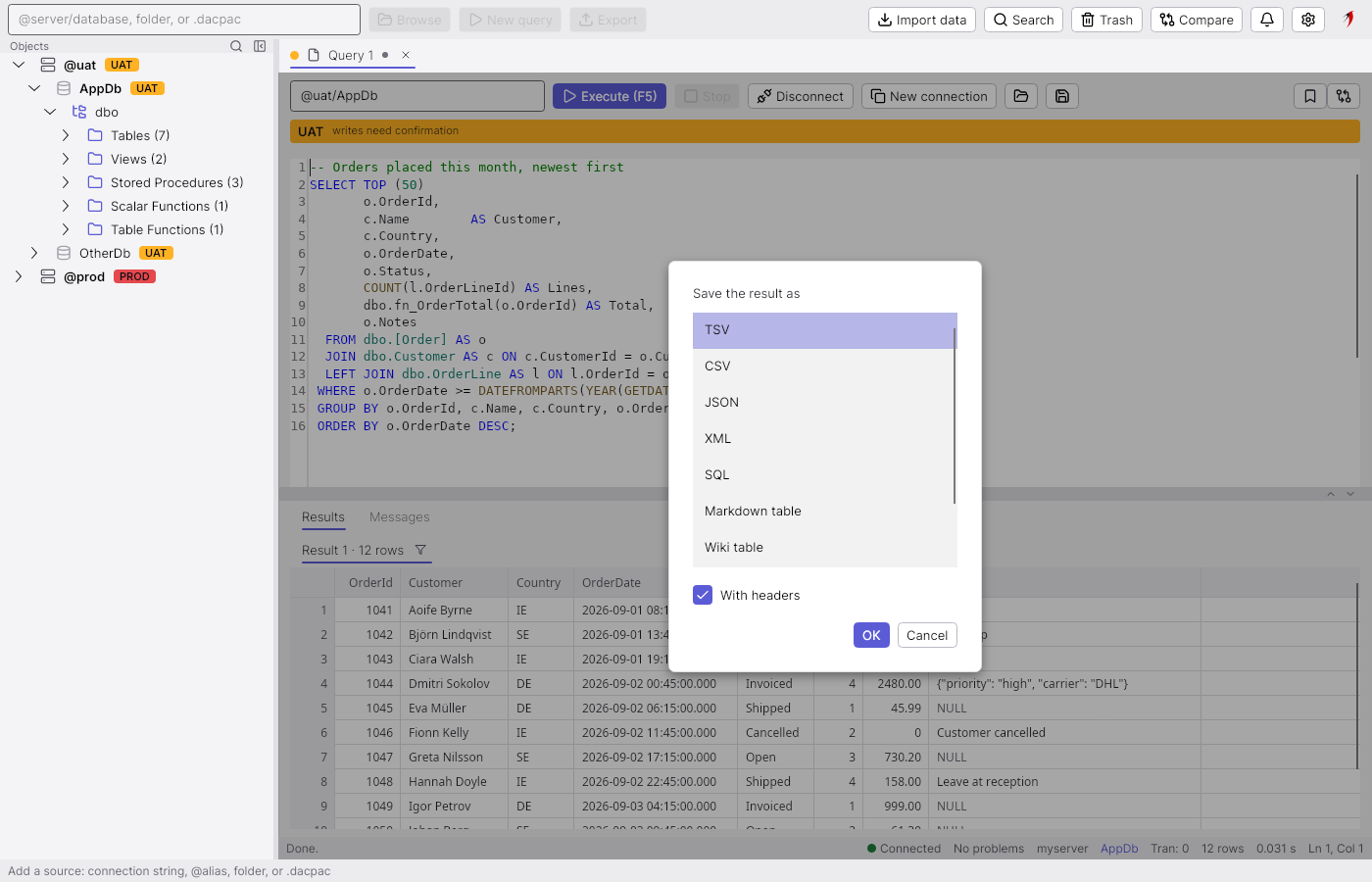Expand the Tables (7) folder
The image size is (1372, 882).
coord(66,135)
